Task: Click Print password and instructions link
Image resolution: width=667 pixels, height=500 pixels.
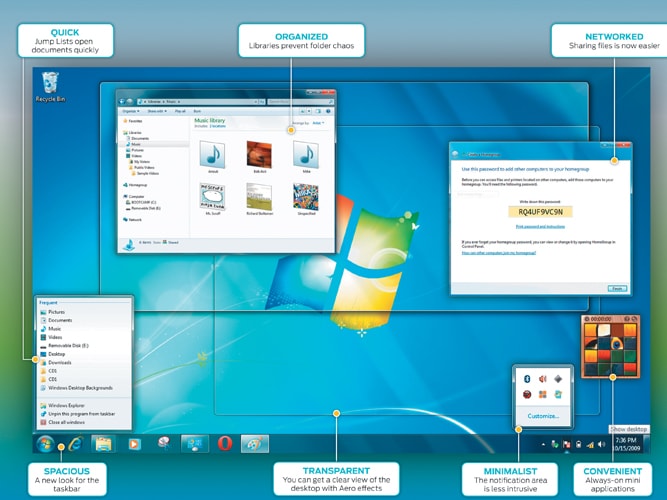Action: [540, 227]
